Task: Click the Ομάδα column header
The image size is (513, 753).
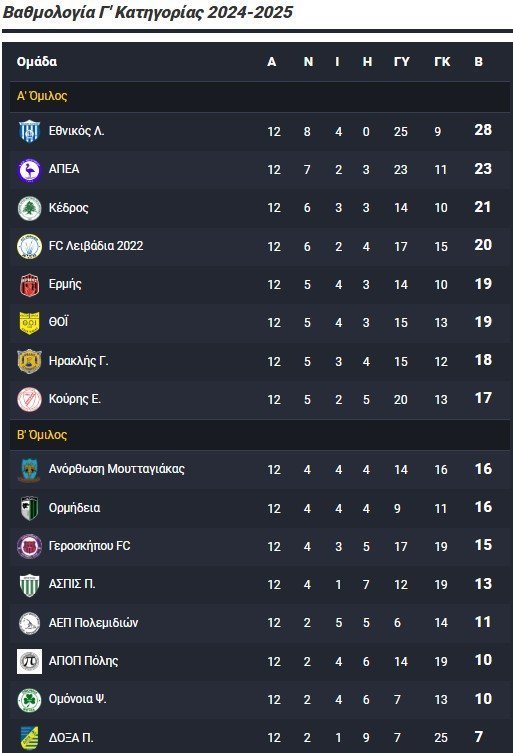Action: pos(37,61)
